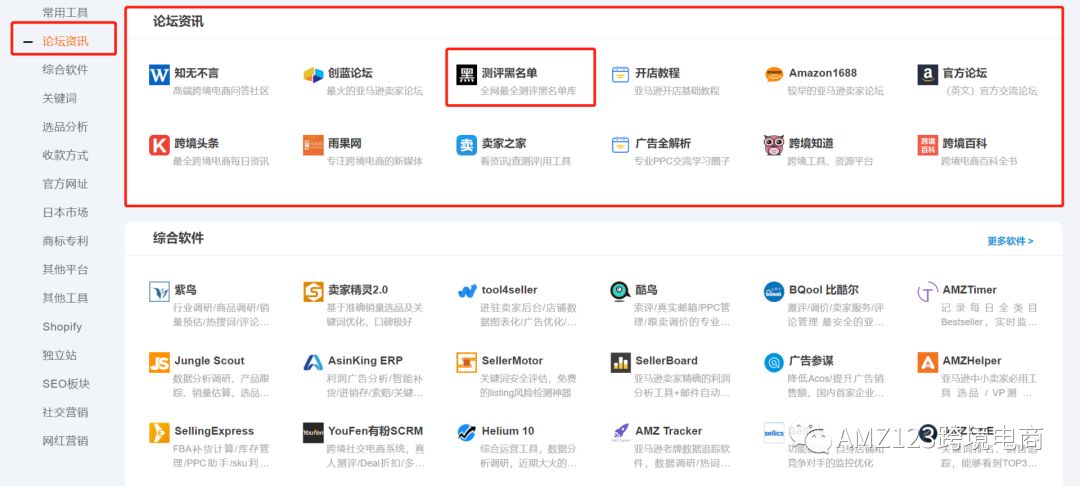Click the SellerMotor orange icon
The width and height of the screenshot is (1080, 486).
point(466,362)
